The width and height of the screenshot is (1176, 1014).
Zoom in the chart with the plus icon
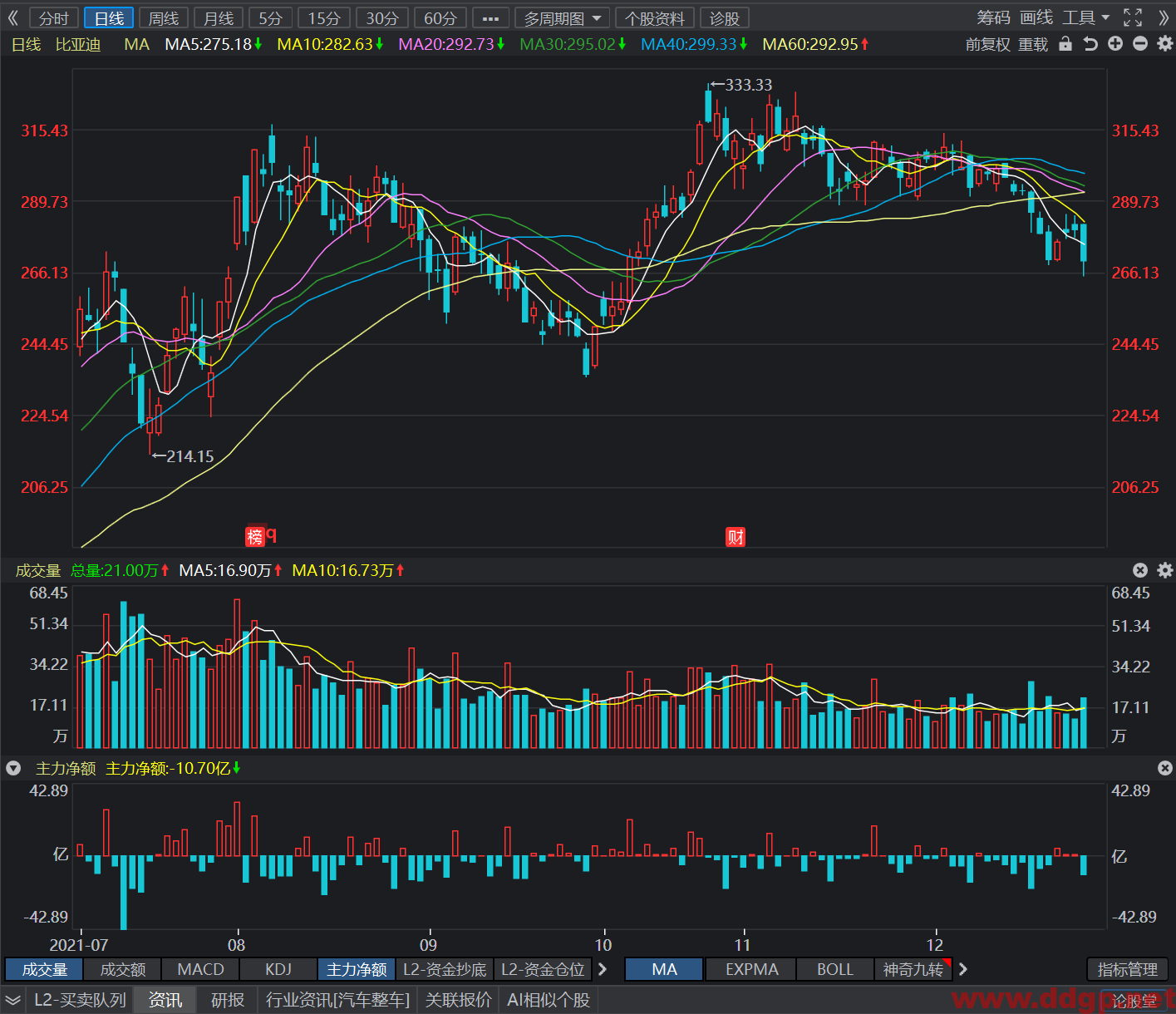pos(1115,44)
